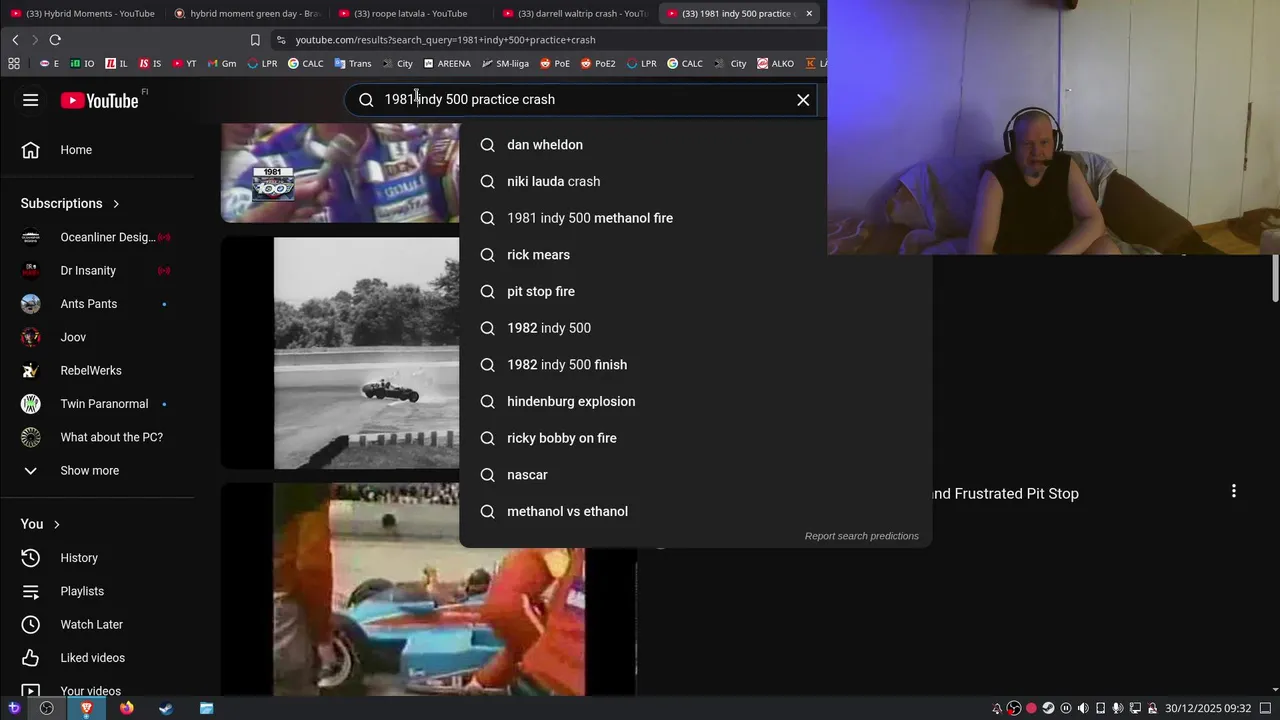
Task: Switch to roope latvala YouTube tab
Action: tap(410, 13)
